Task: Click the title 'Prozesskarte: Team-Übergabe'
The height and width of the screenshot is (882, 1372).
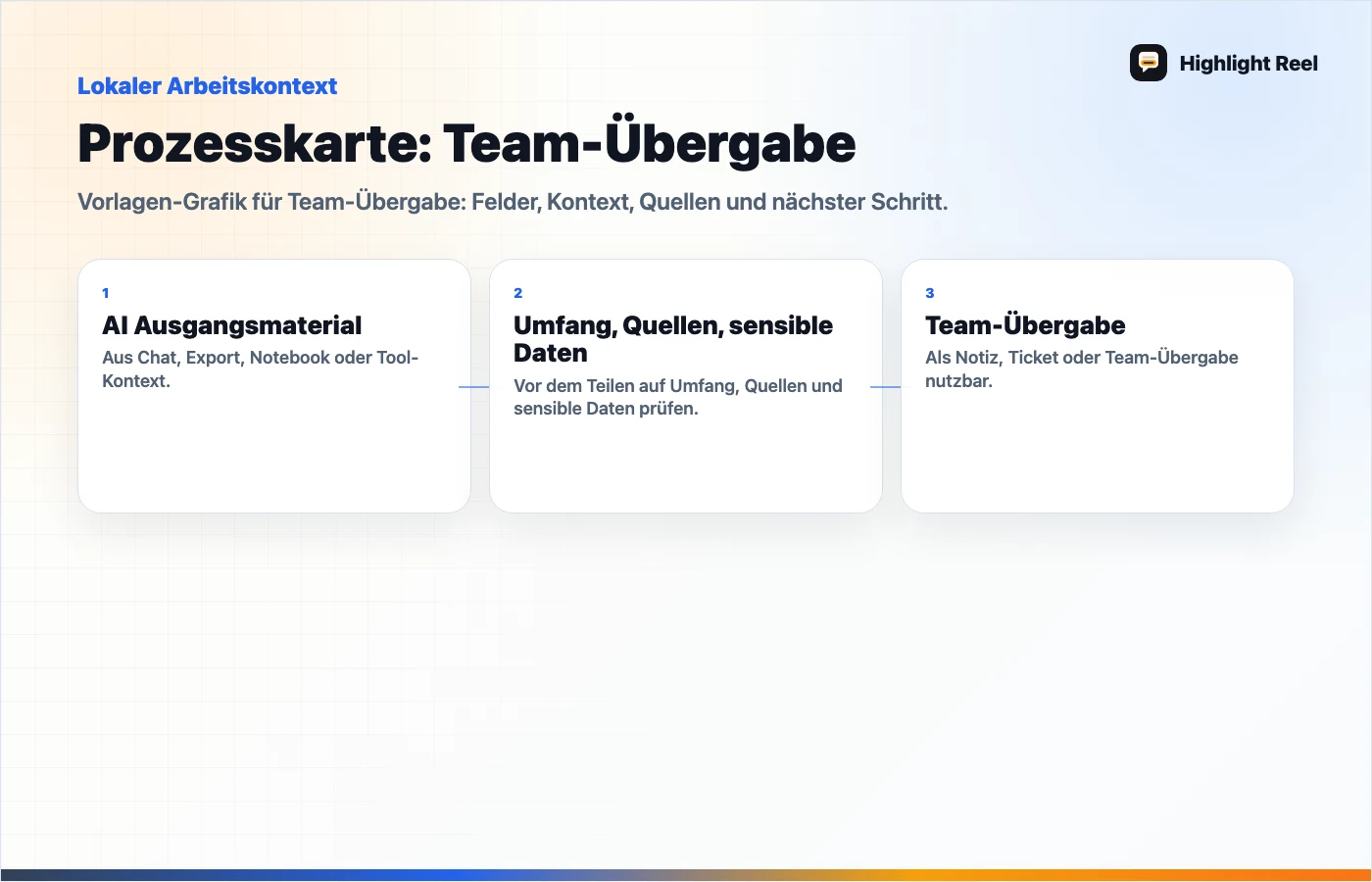Action: coord(466,144)
